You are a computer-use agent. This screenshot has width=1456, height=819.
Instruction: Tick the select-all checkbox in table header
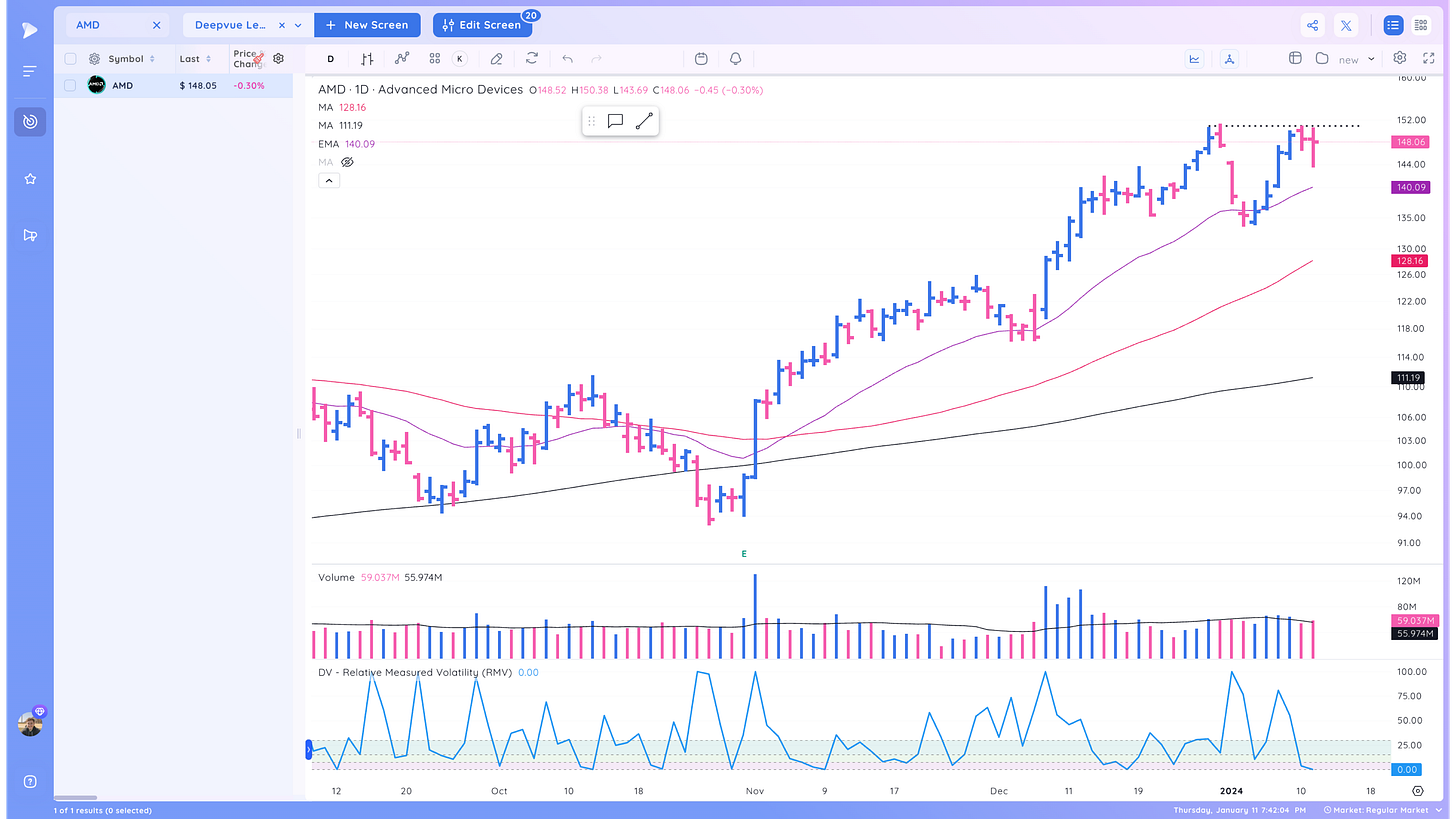70,59
